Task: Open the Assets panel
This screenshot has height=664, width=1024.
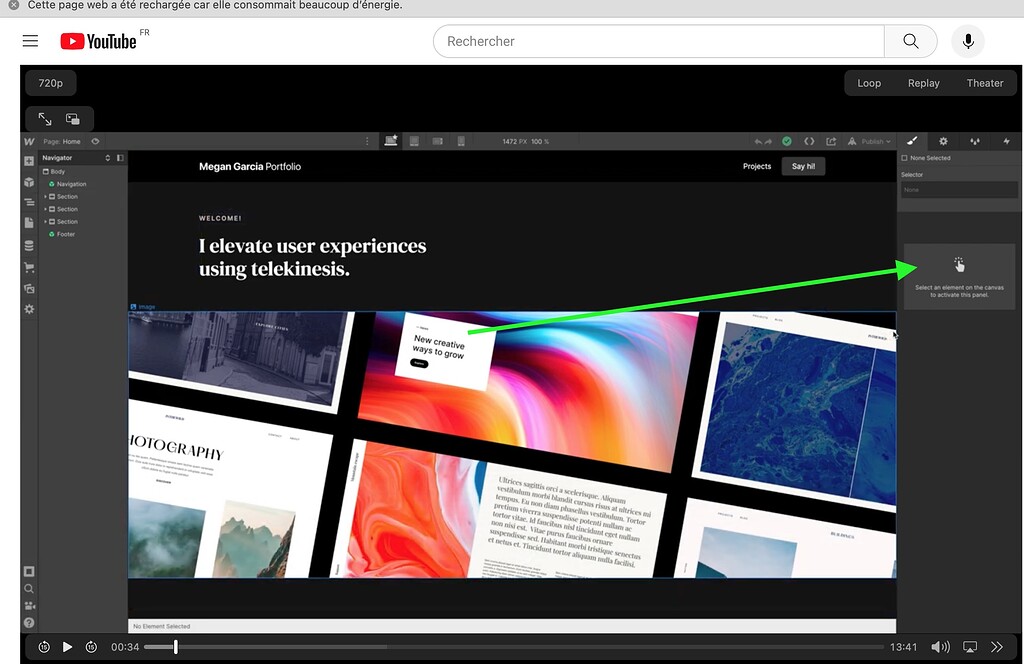Action: point(29,288)
